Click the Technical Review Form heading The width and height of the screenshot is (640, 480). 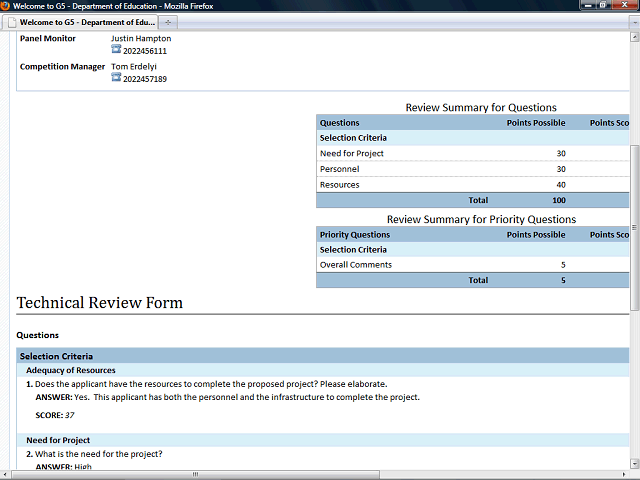[99, 302]
